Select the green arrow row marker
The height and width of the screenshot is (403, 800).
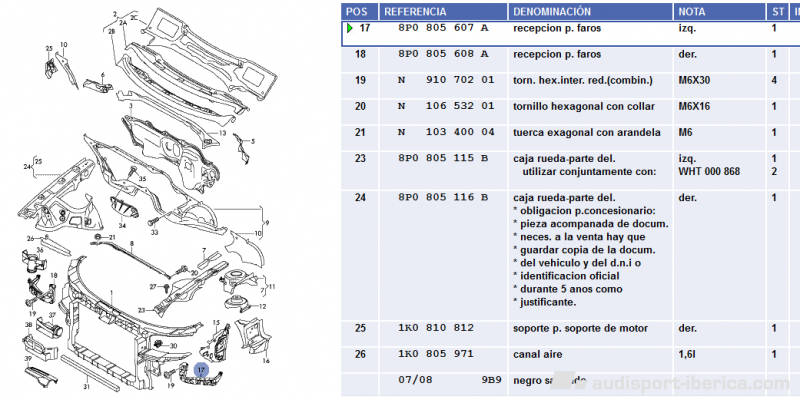[349, 28]
